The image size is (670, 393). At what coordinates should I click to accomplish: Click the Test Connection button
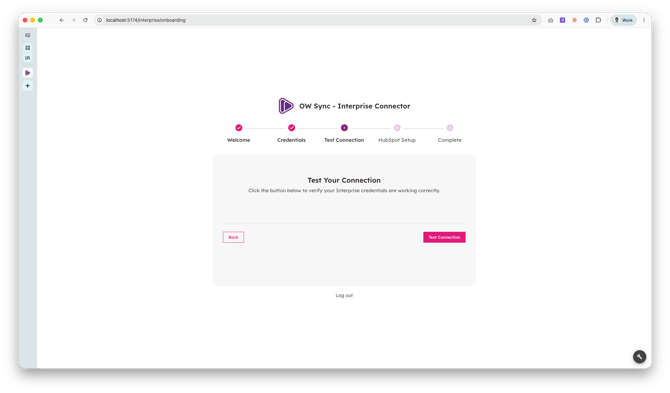pyautogui.click(x=444, y=237)
